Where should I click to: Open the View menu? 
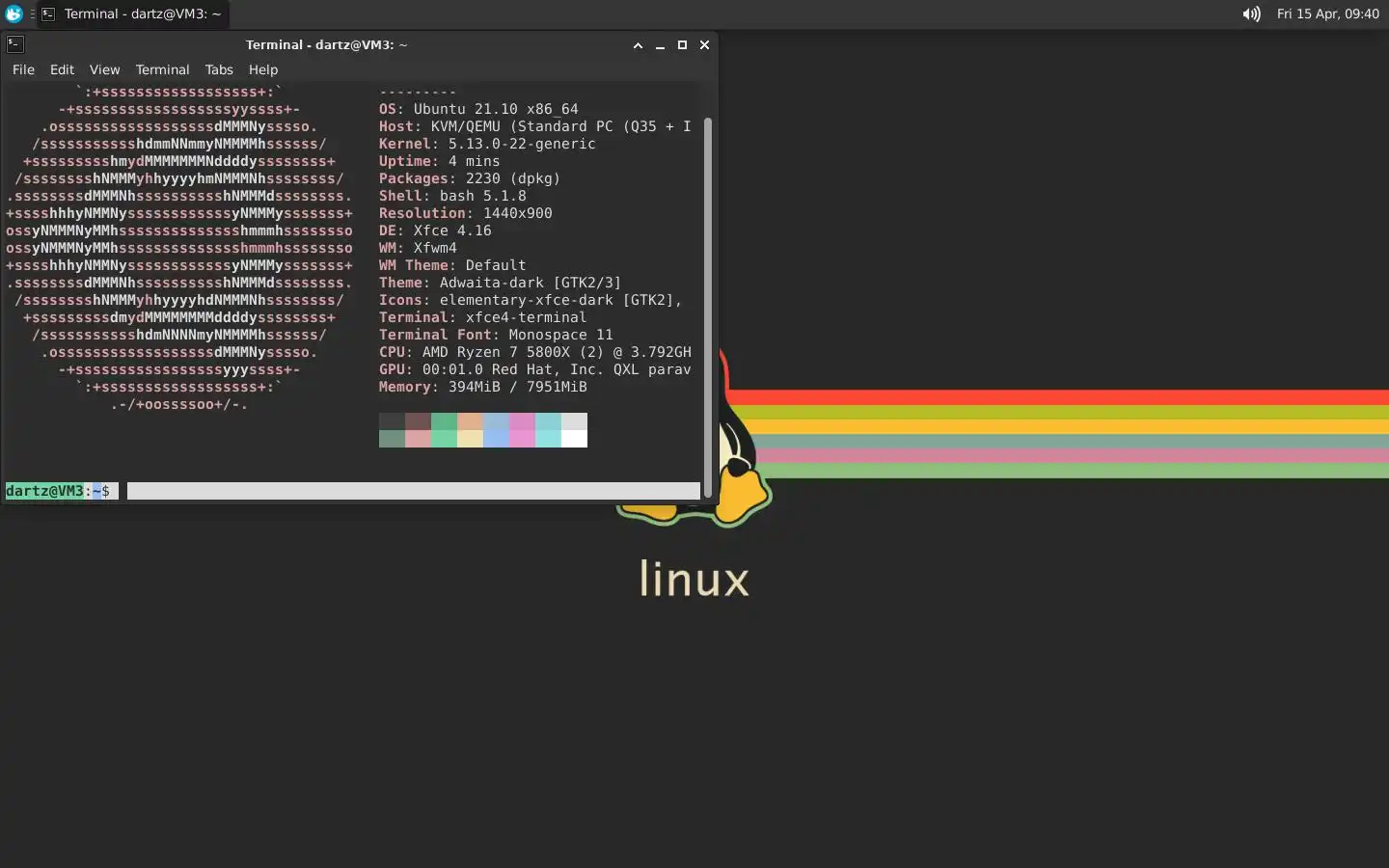[104, 69]
